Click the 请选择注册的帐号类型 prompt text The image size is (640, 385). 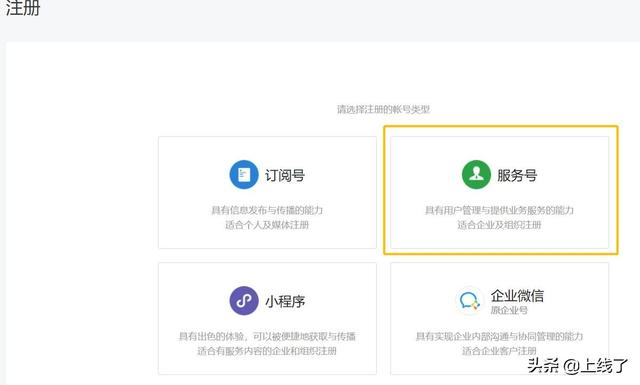[x=383, y=109]
